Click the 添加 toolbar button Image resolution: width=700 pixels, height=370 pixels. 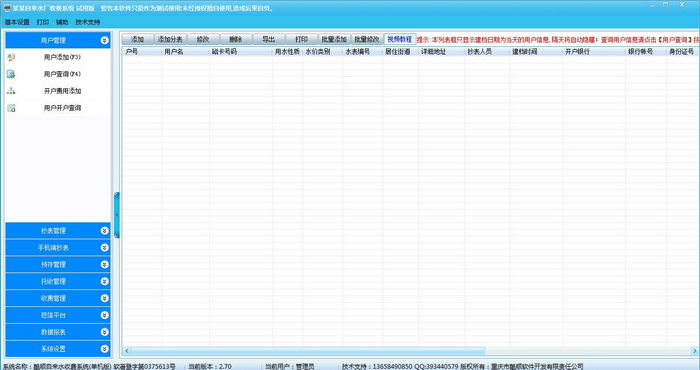pyautogui.click(x=138, y=39)
